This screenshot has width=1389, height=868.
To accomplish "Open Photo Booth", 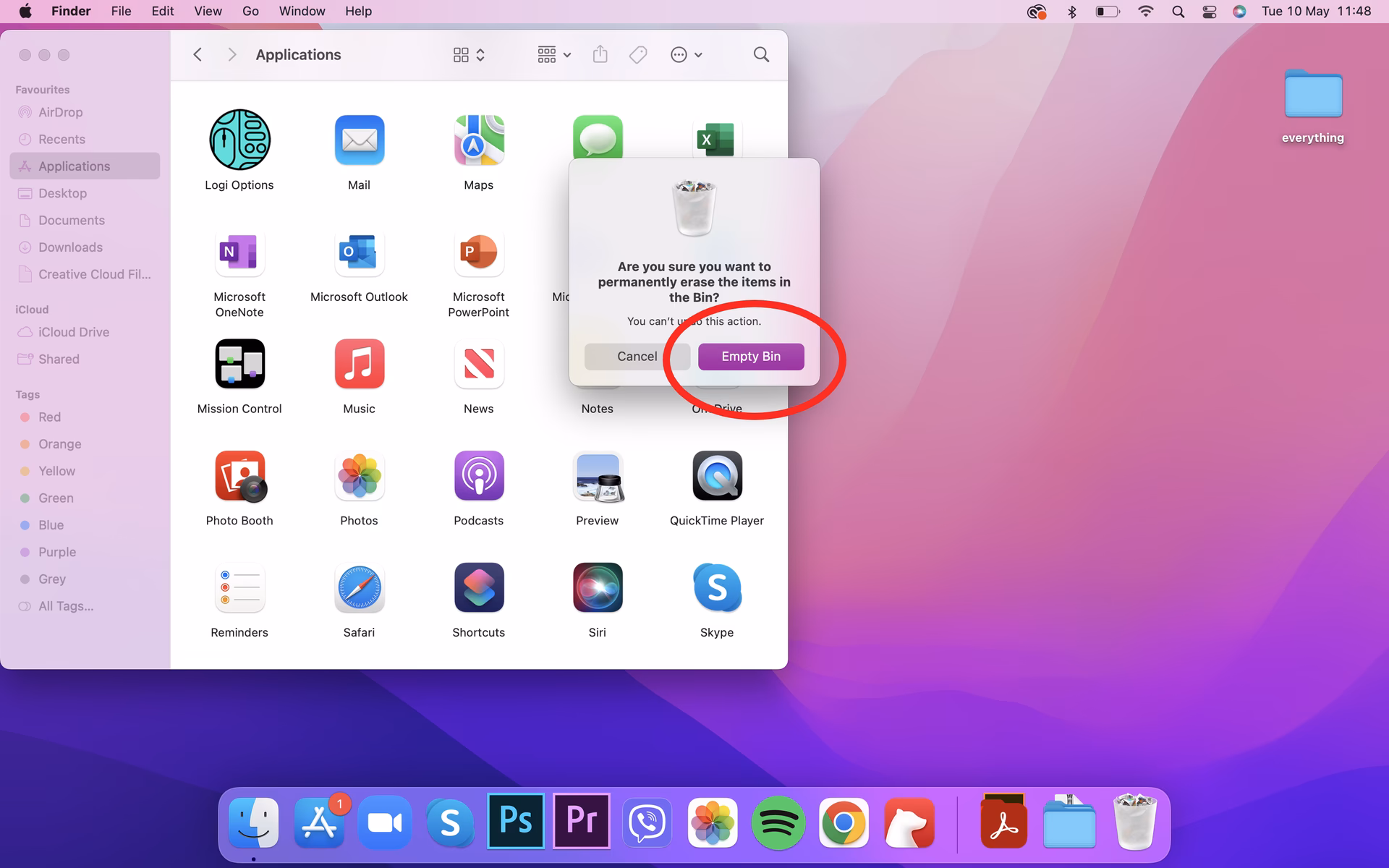I will (239, 476).
